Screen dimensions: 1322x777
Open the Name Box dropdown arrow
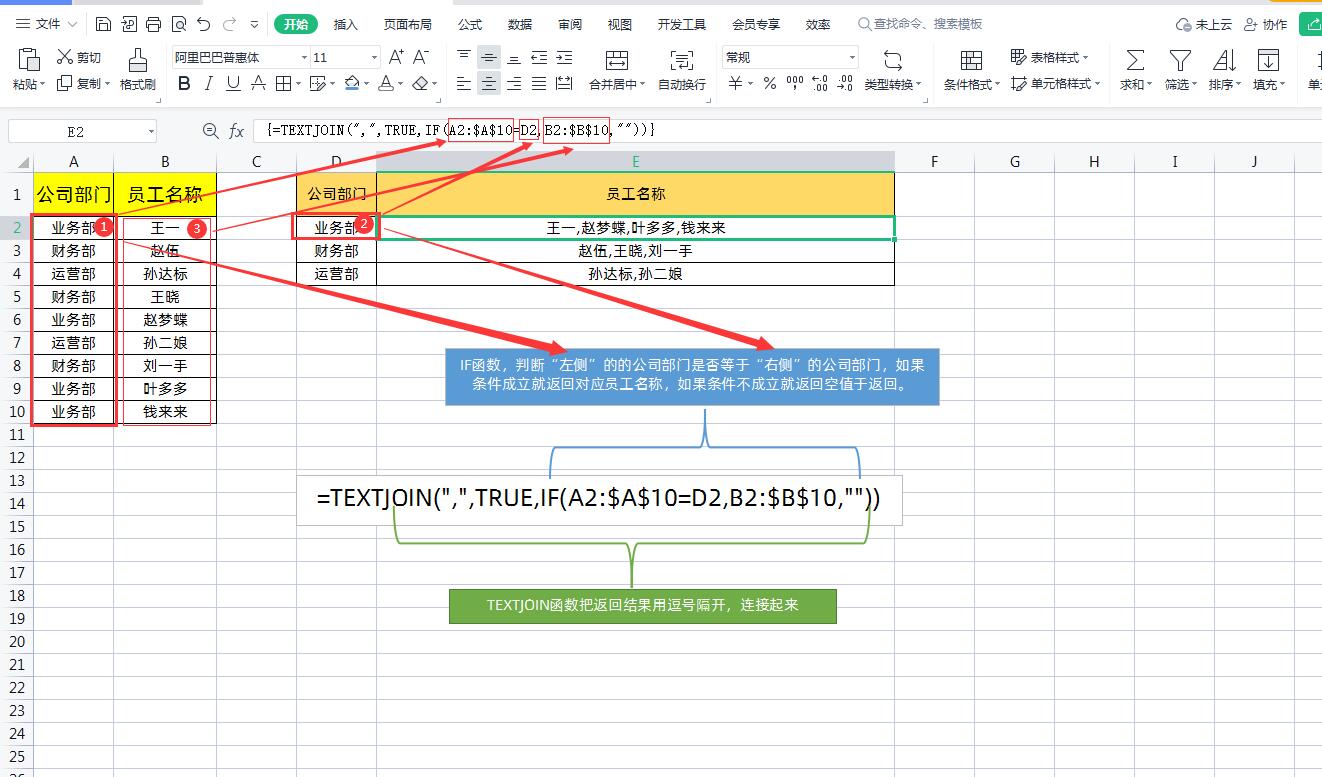151,131
